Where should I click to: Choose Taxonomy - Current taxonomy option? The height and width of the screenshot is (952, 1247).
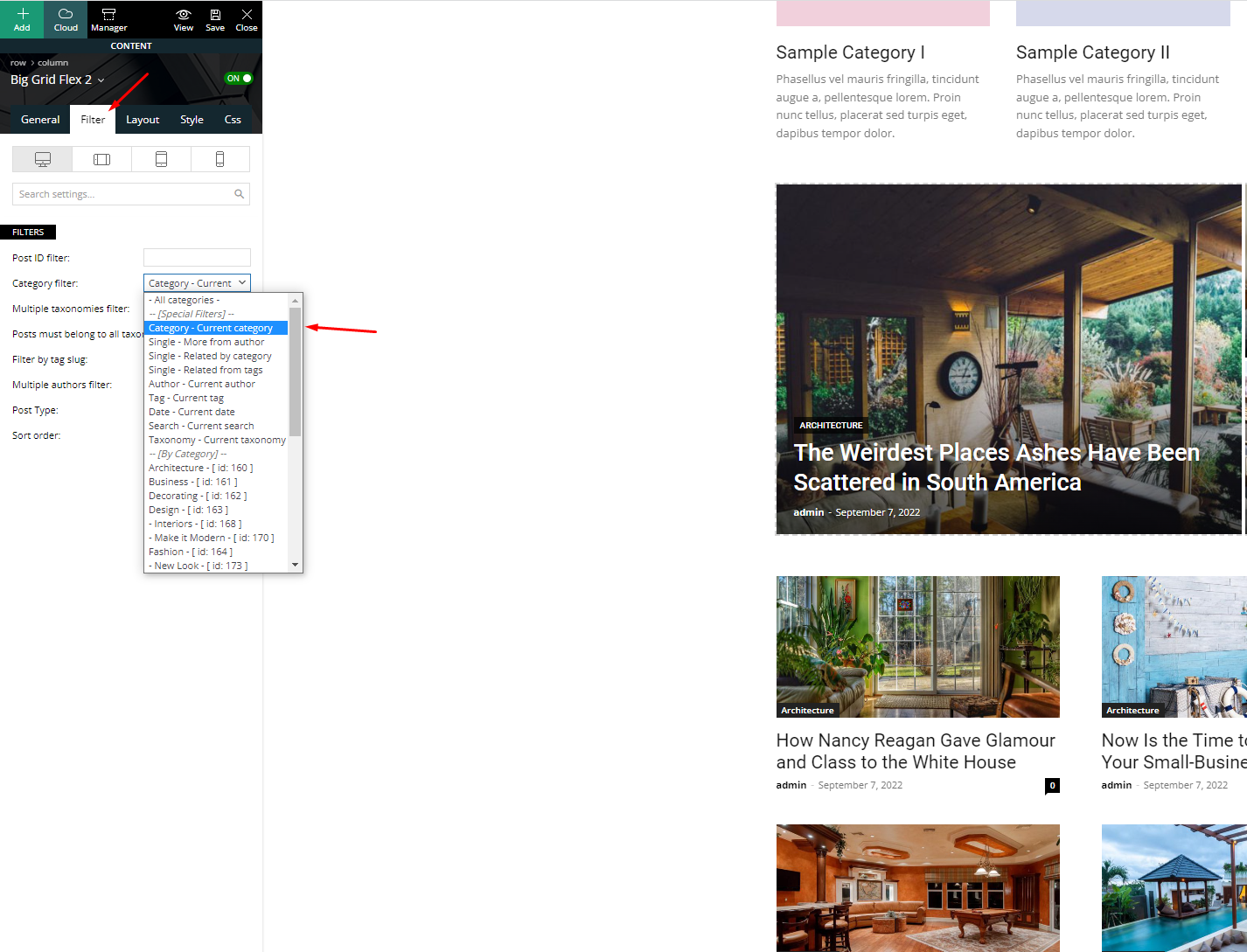pyautogui.click(x=216, y=440)
